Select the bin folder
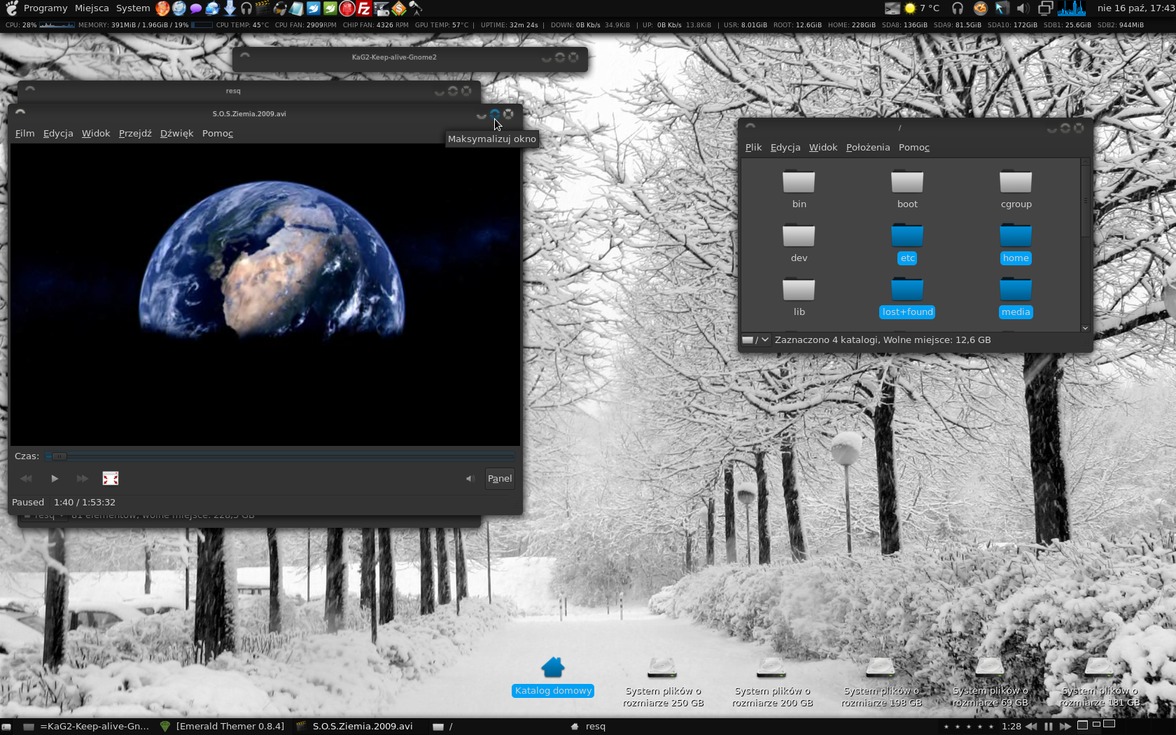This screenshot has height=735, width=1176. point(799,190)
